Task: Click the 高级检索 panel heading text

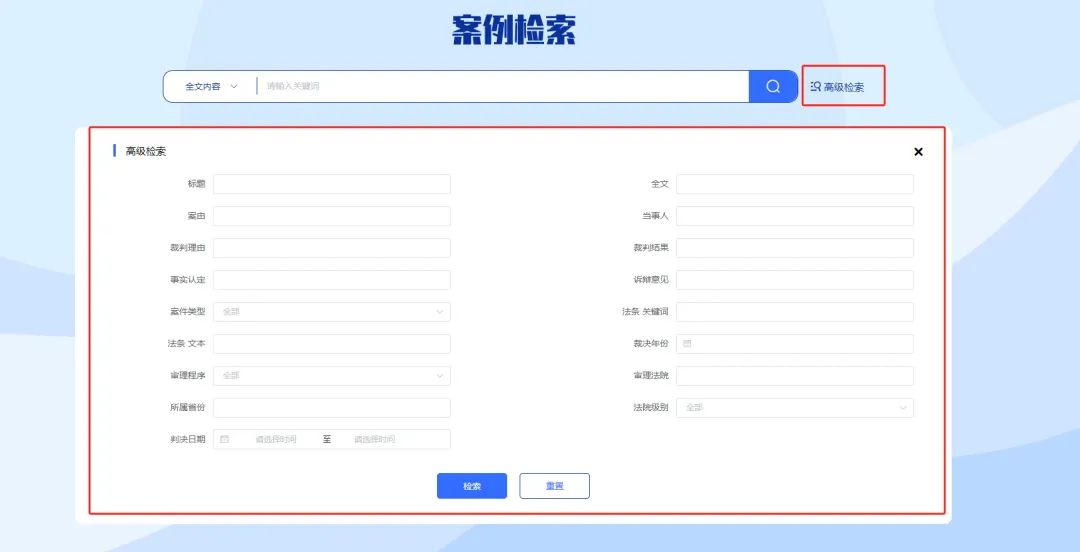Action: tap(145, 152)
